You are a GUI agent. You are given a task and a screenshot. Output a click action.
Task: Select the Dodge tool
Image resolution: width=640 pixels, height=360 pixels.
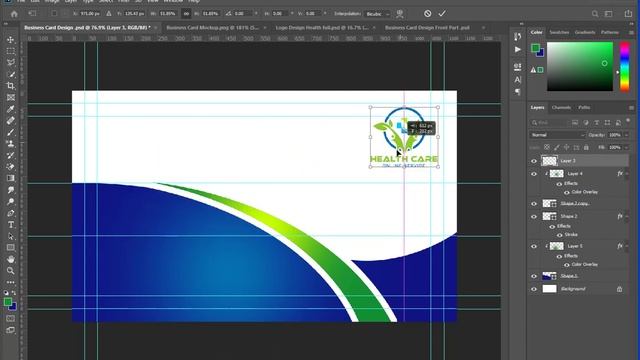11,201
